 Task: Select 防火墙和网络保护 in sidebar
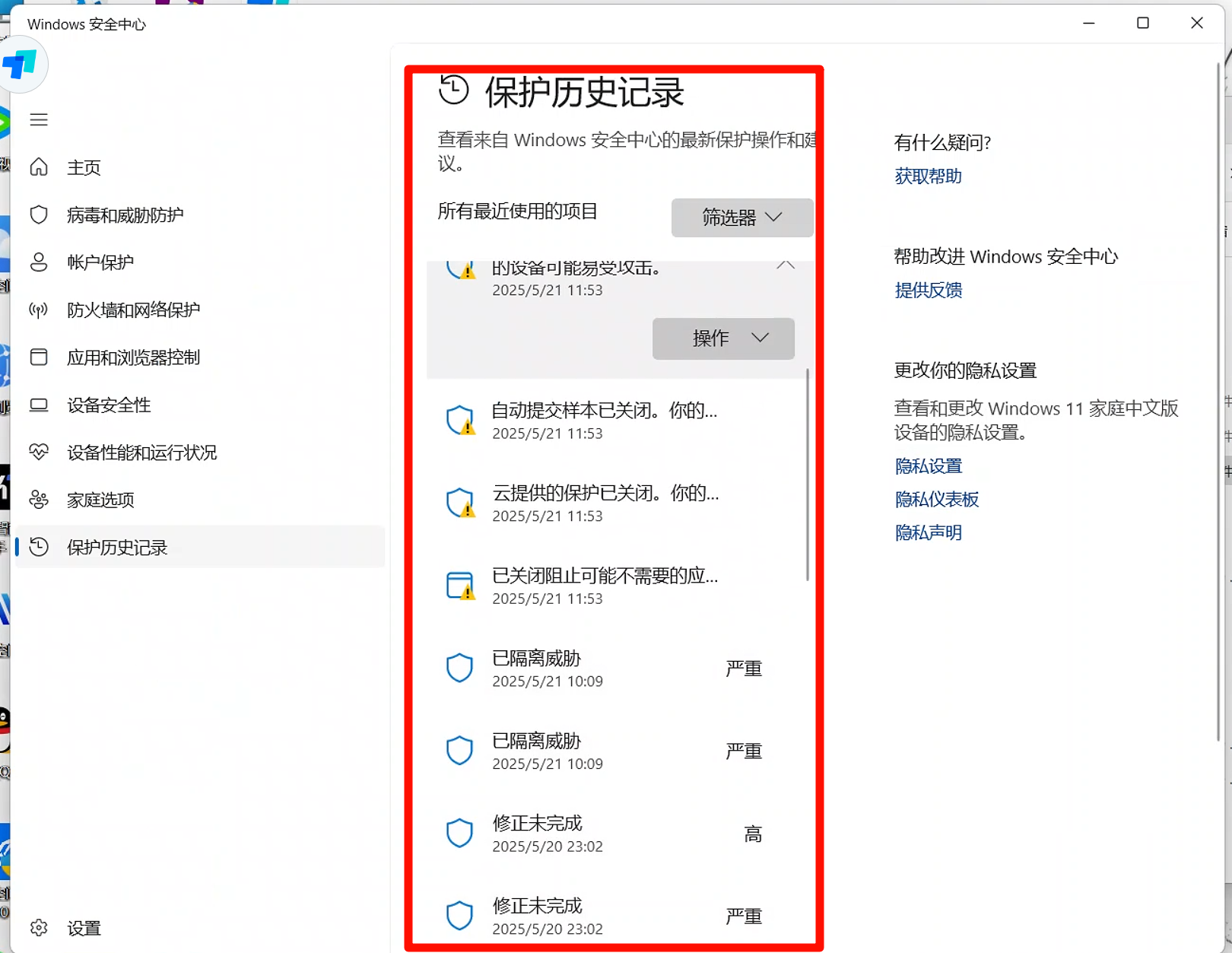[x=200, y=310]
